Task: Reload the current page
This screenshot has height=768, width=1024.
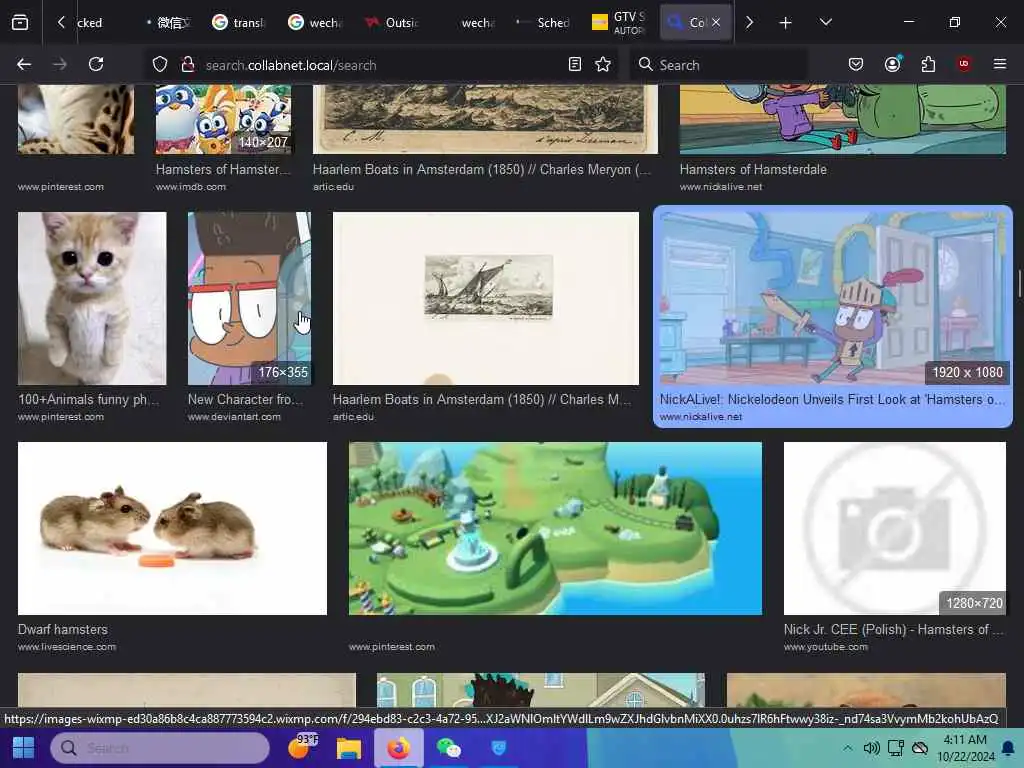Action: 96,64
